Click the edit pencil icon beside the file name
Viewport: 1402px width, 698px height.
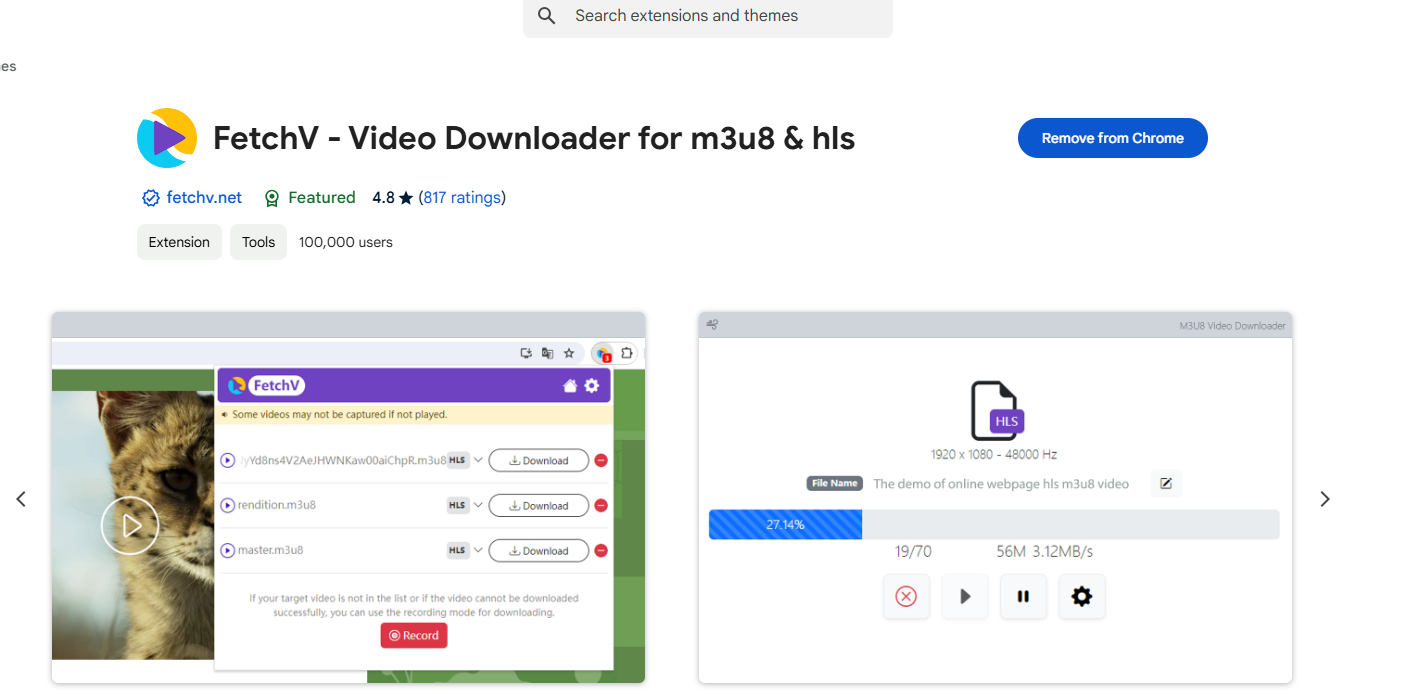pos(1166,484)
